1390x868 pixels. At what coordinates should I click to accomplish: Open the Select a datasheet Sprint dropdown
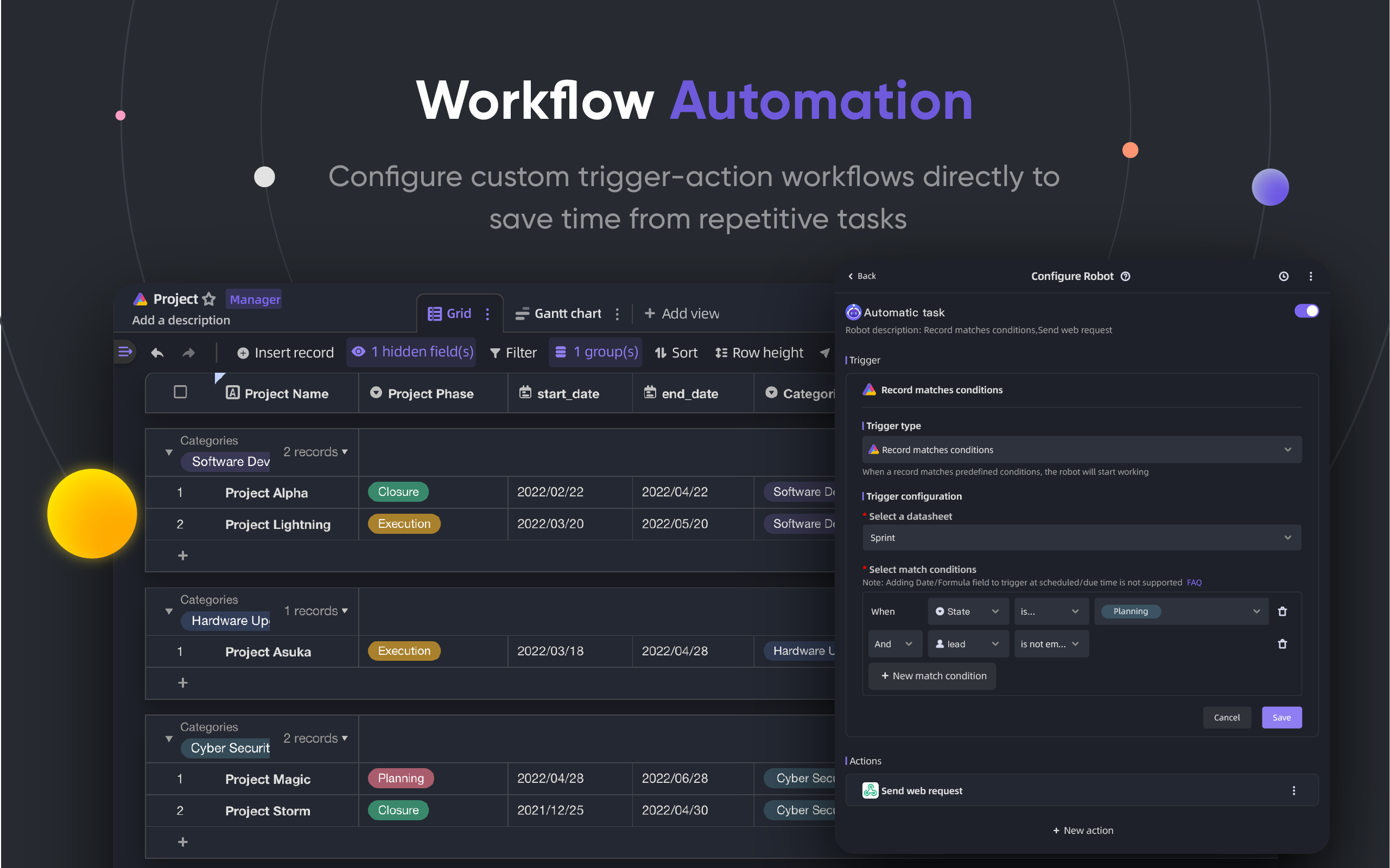(x=1079, y=538)
